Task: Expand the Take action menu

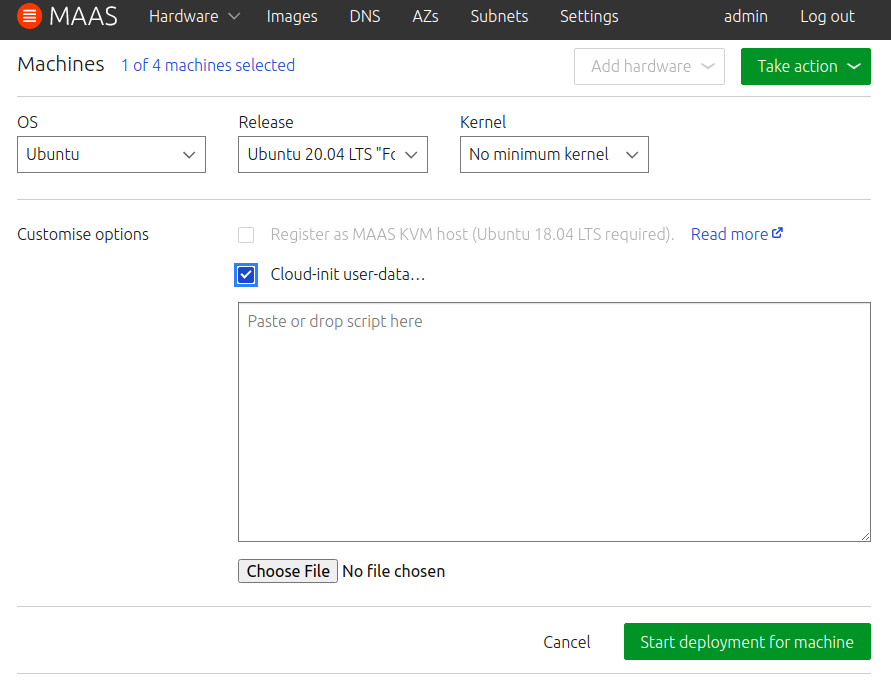Action: (x=805, y=67)
